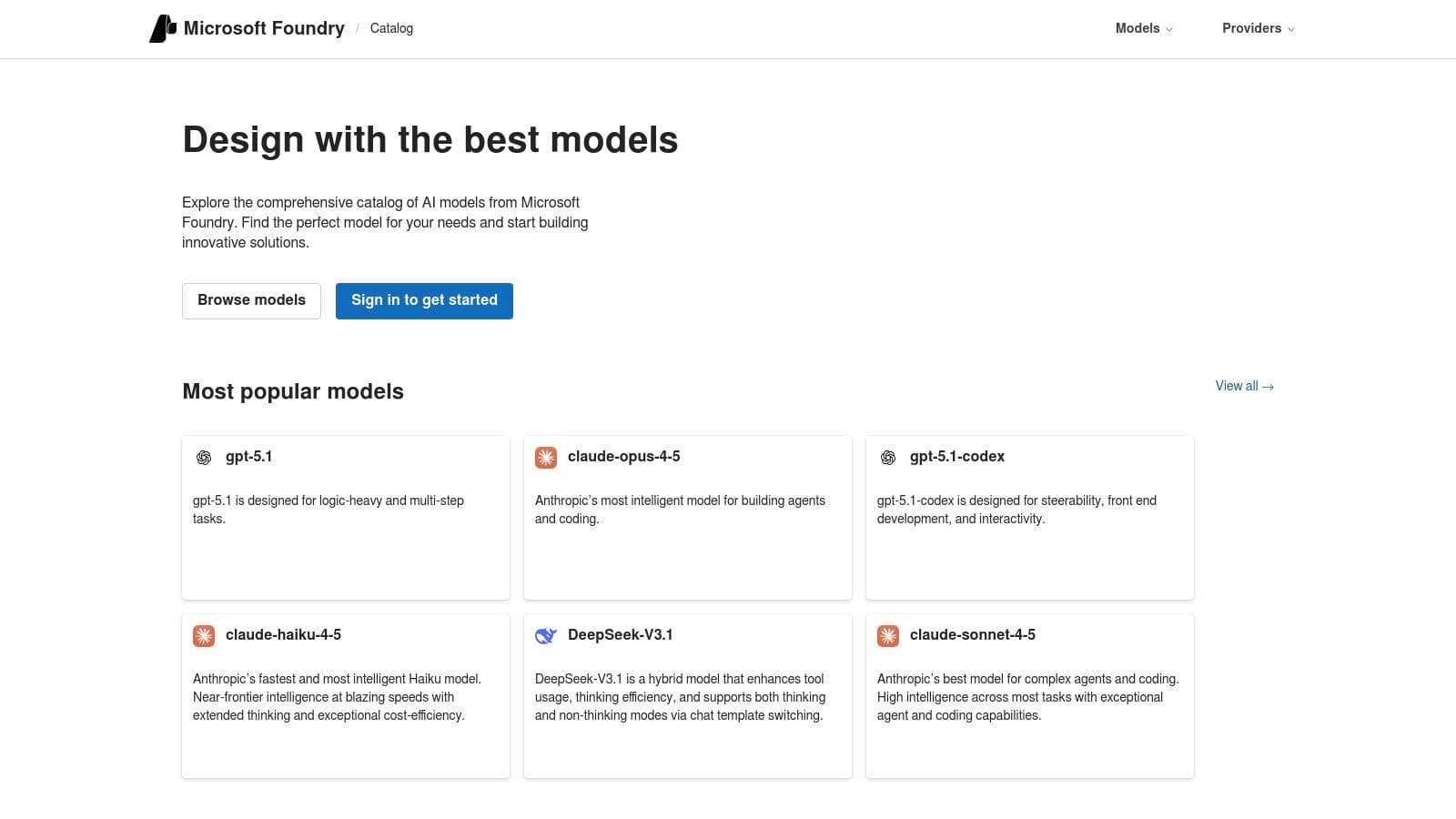1456x819 pixels.
Task: Click the Most popular models heading
Action: coord(293,391)
